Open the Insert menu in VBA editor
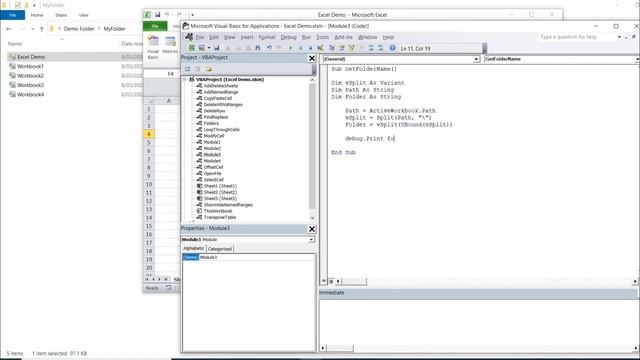 247,37
